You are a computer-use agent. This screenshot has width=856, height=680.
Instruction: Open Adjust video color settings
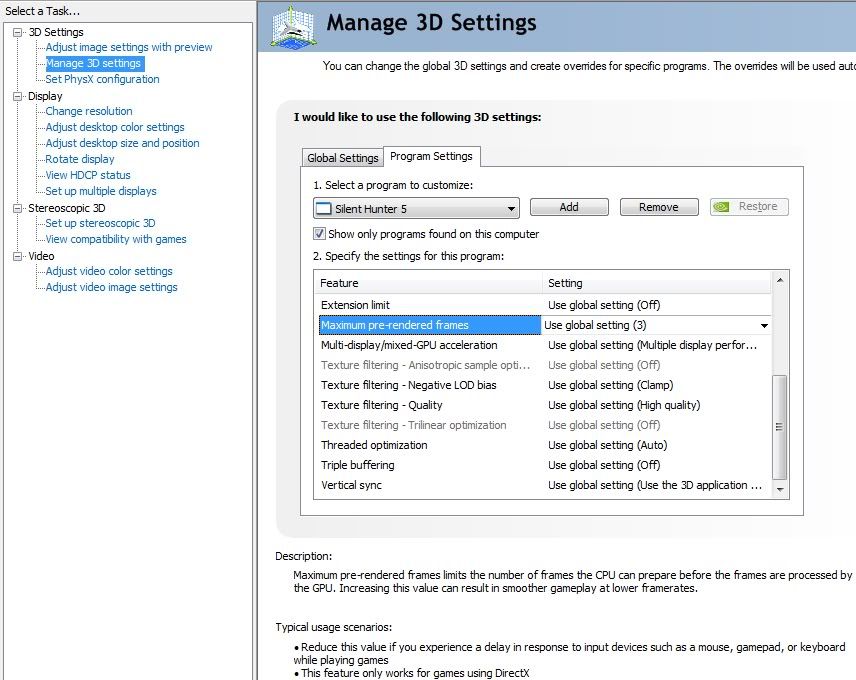109,271
